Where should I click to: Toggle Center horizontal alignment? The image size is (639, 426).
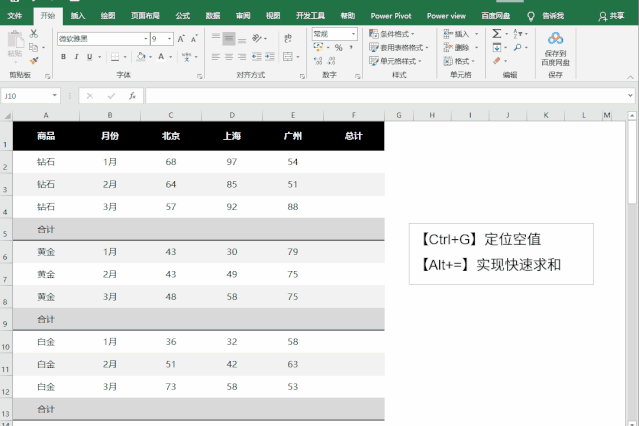tap(229, 57)
